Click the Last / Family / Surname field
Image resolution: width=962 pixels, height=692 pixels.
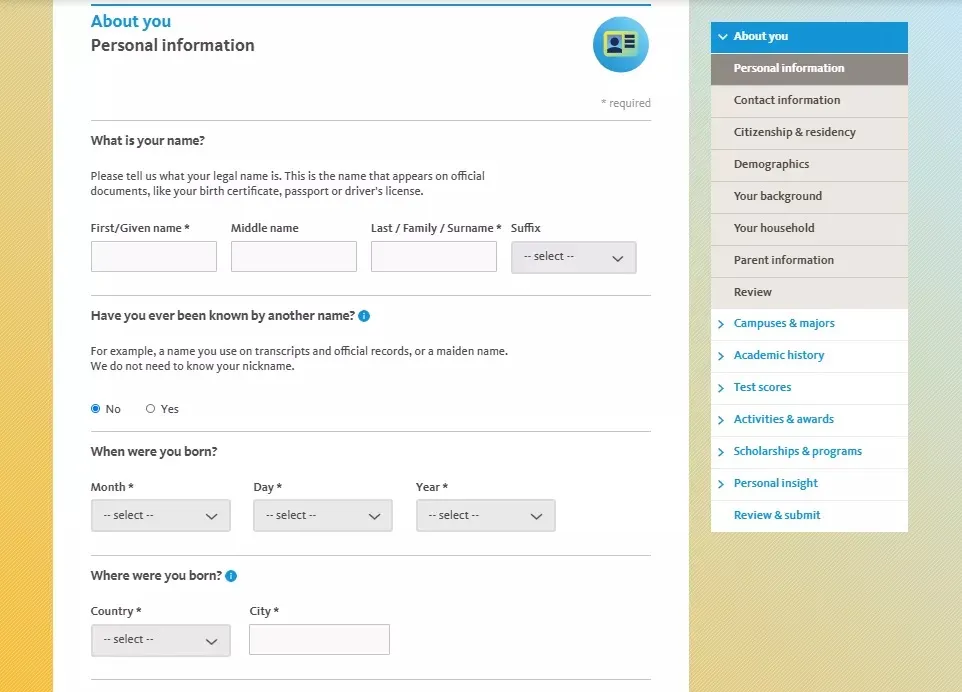click(433, 257)
